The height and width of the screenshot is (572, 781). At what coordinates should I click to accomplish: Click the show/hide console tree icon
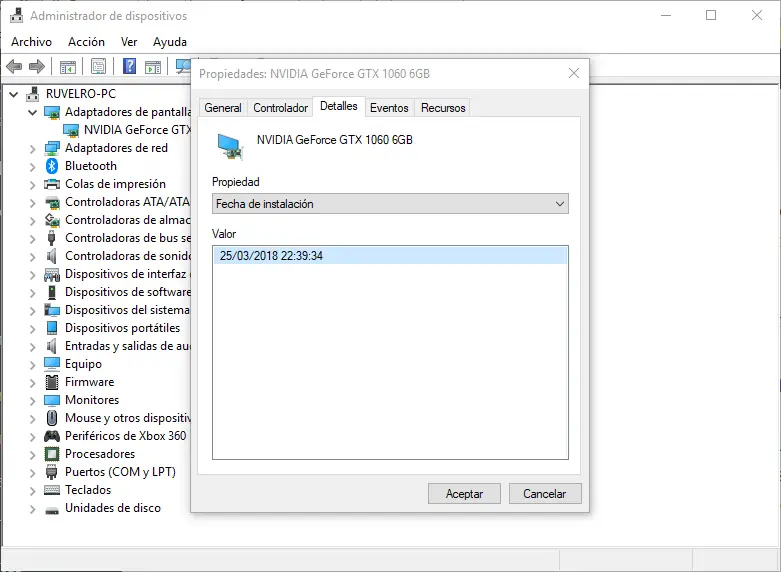click(68, 66)
